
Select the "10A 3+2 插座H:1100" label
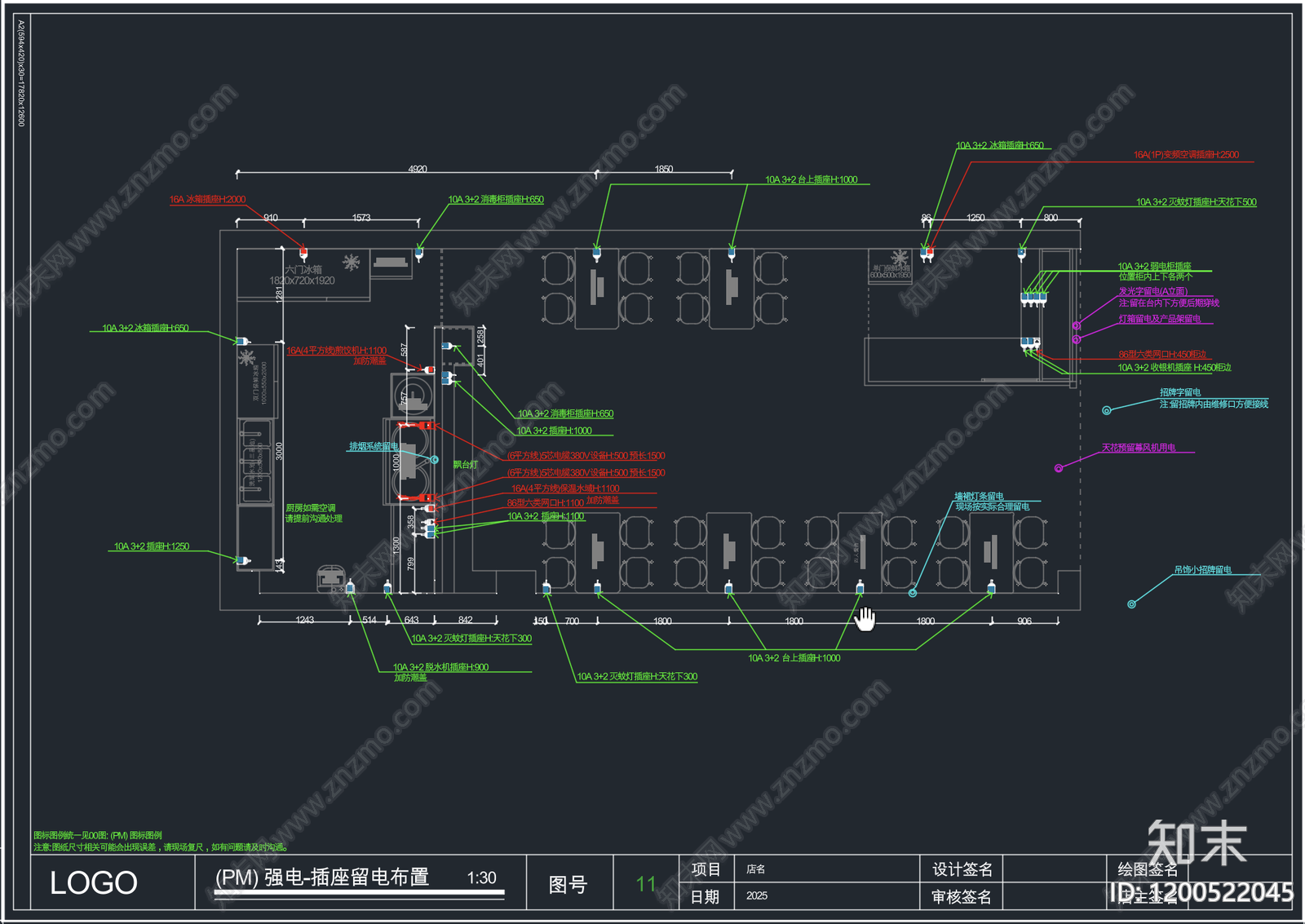(546, 515)
